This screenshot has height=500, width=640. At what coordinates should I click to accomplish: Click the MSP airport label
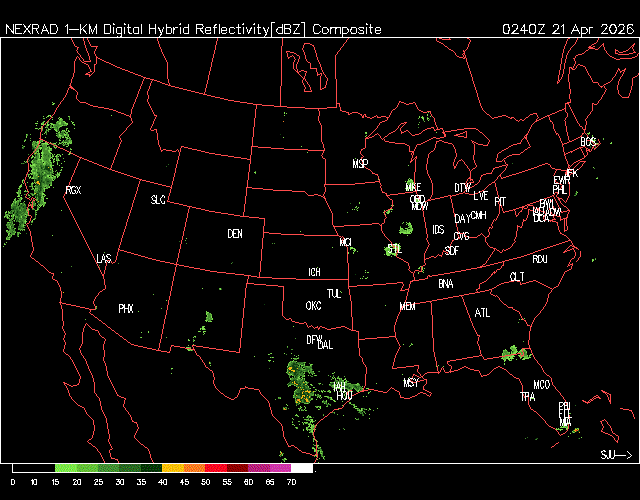(360, 163)
